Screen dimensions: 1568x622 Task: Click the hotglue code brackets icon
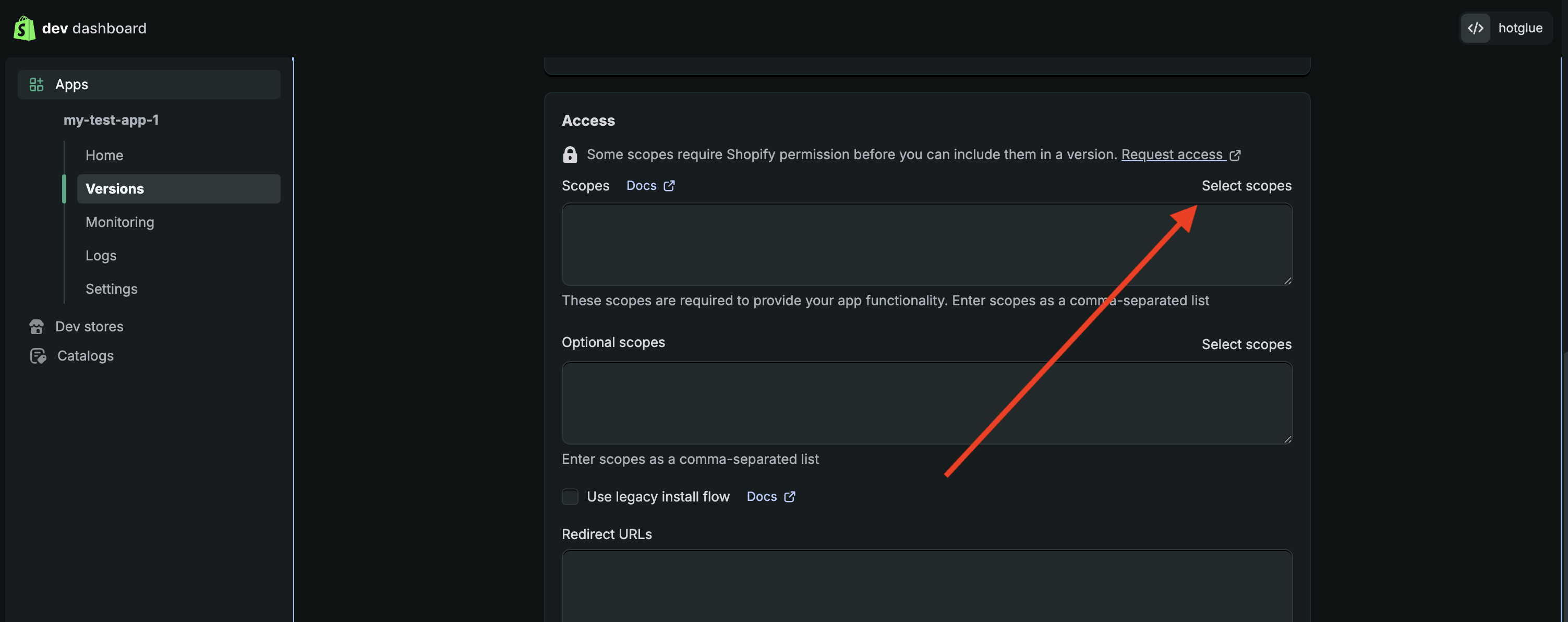[1476, 28]
